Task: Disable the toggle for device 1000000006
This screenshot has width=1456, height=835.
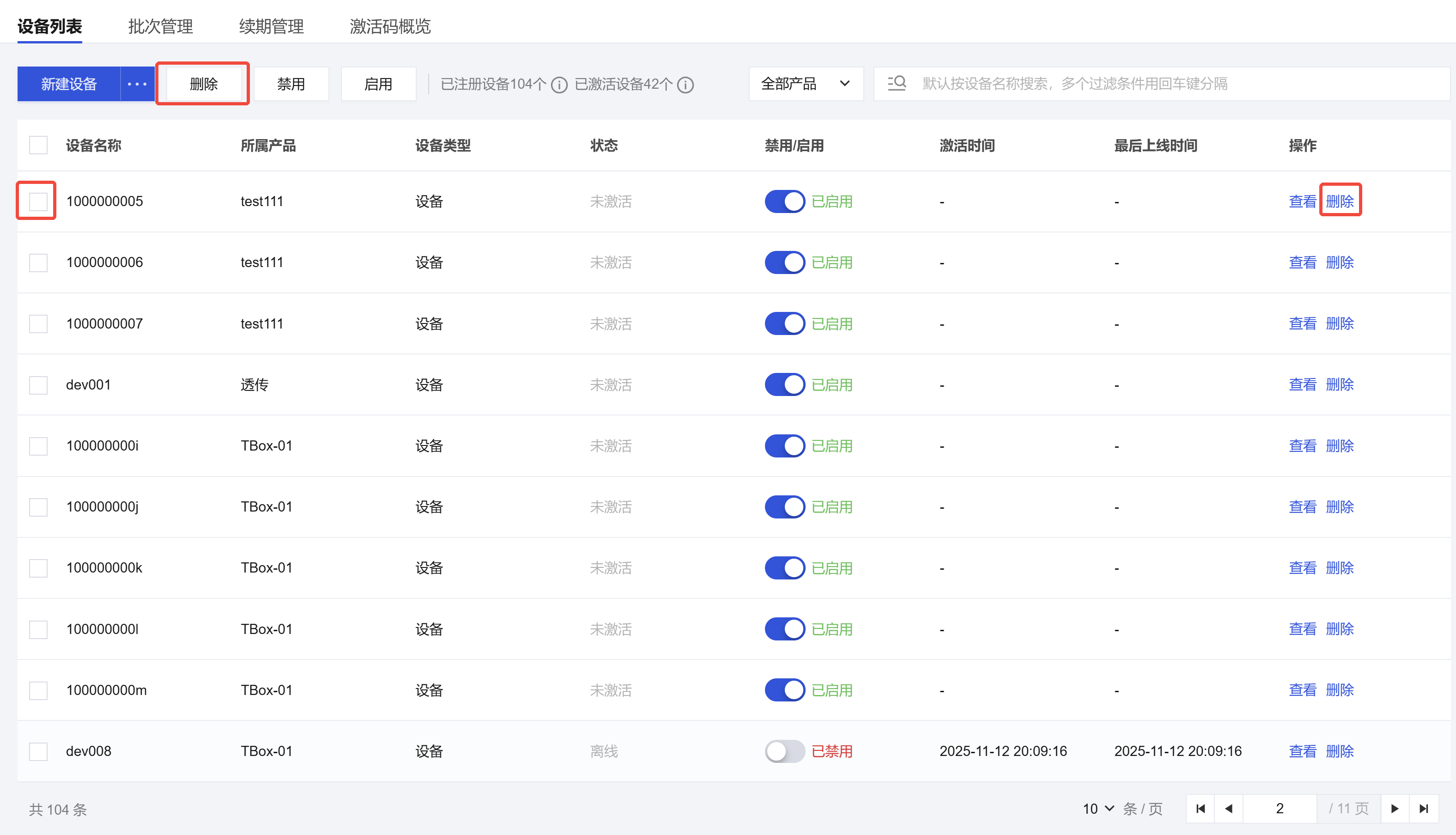Action: pos(784,262)
